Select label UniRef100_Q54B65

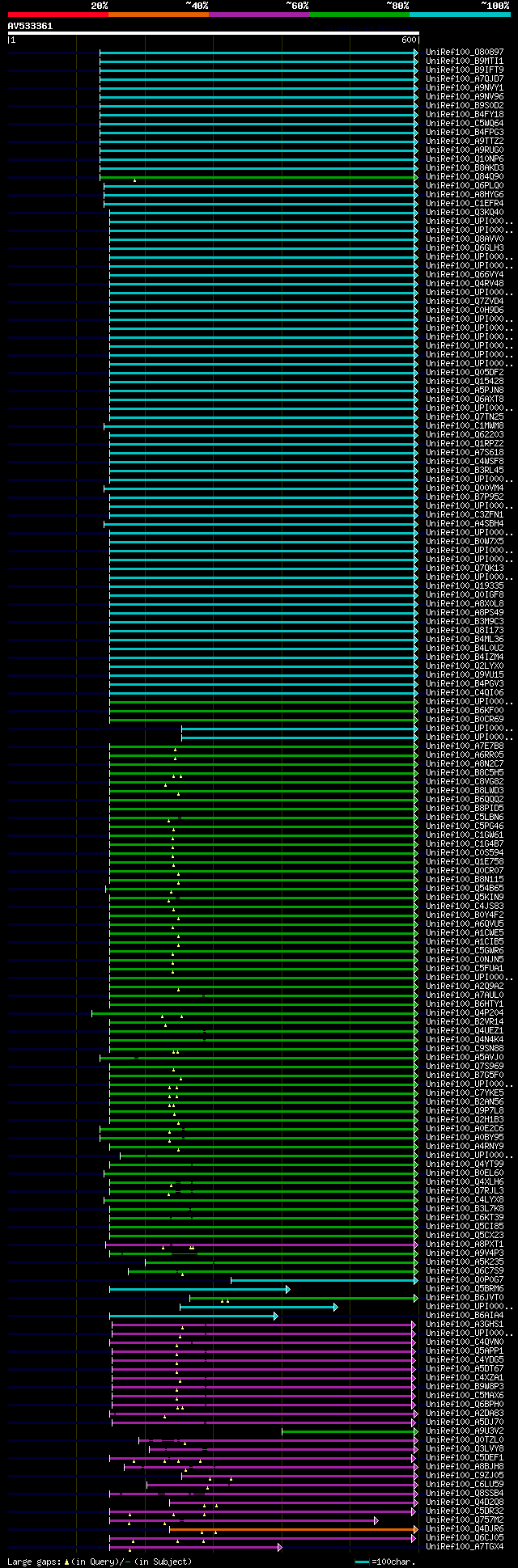pos(465,889)
